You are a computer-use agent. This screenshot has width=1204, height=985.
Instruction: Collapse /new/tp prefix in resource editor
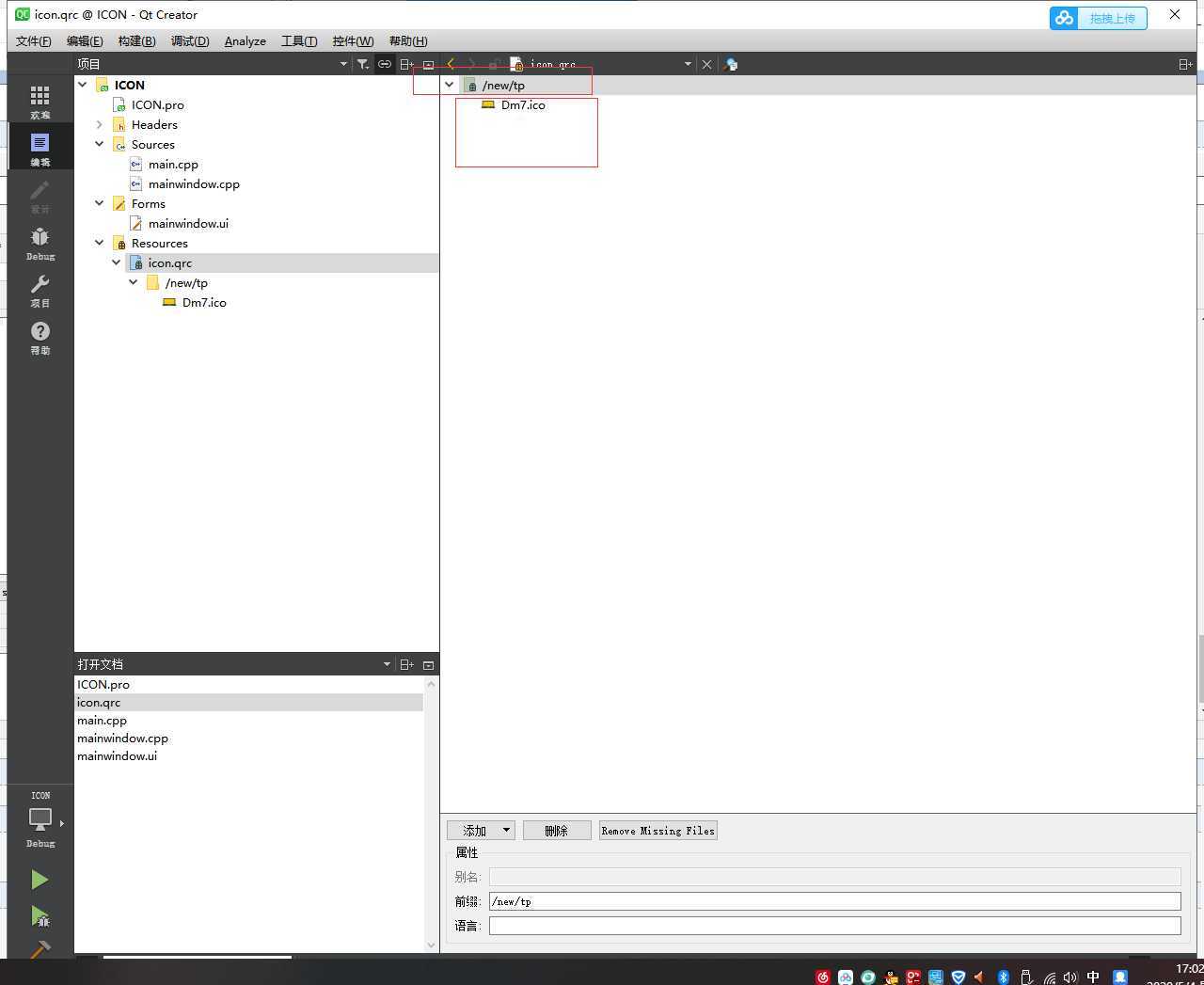click(x=450, y=85)
